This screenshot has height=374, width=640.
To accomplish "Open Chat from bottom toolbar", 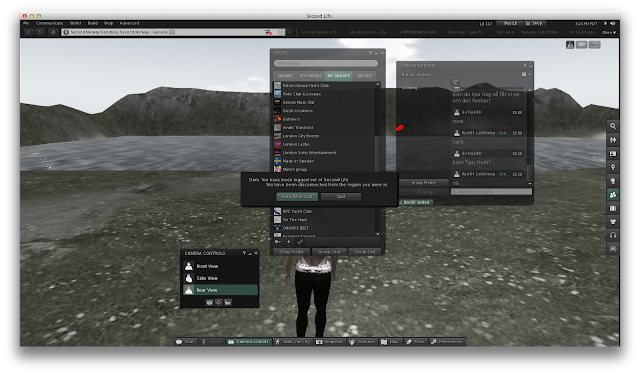I will click(x=186, y=342).
